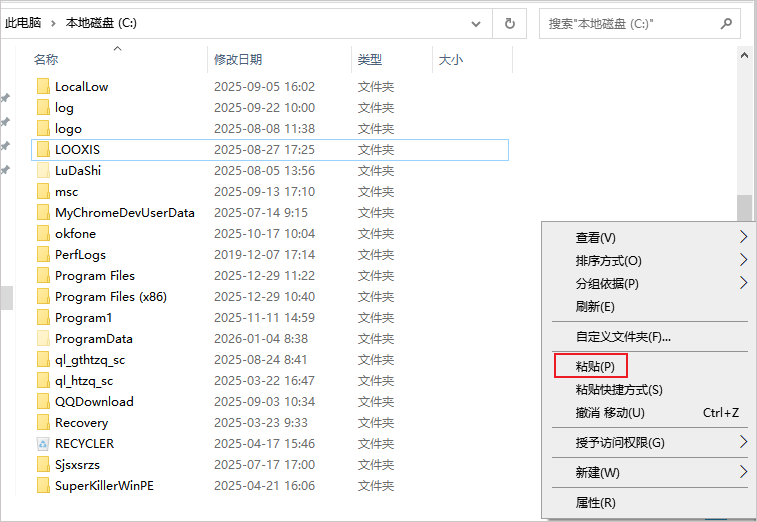Click the okfone folder icon

click(x=43, y=233)
